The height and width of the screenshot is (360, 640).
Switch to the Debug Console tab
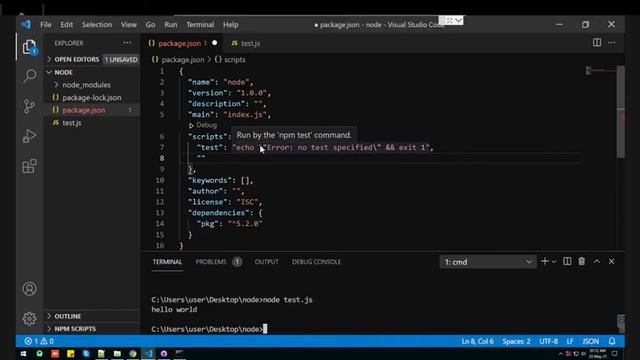point(316,262)
